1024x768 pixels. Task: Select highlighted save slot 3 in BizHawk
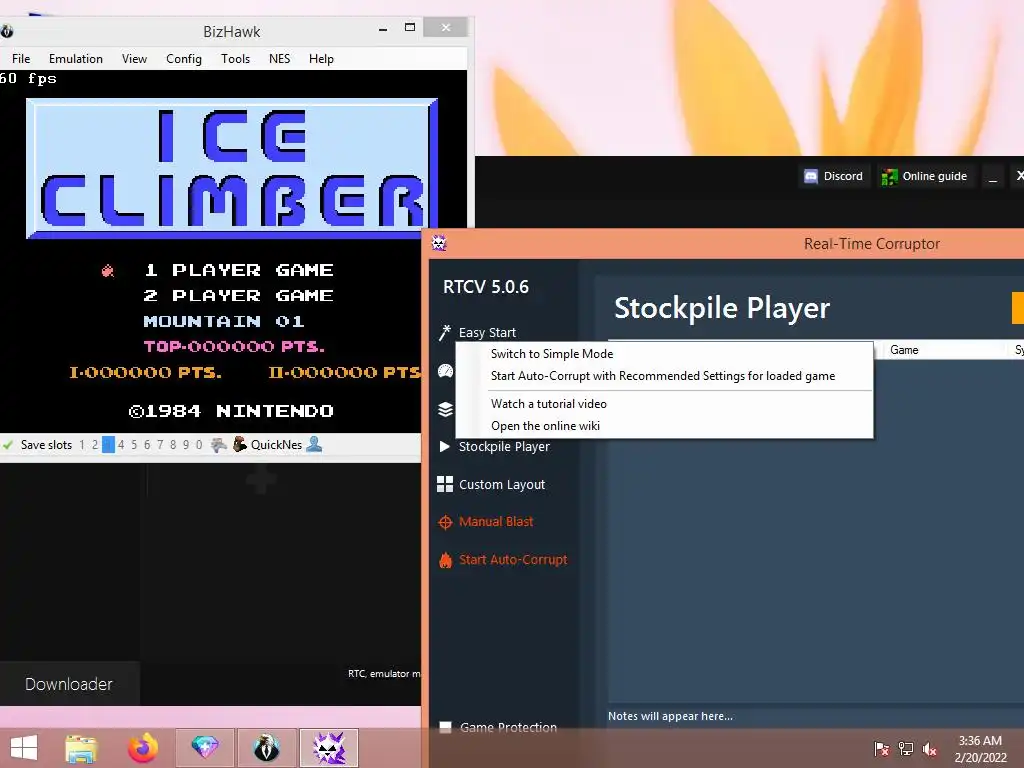click(108, 445)
